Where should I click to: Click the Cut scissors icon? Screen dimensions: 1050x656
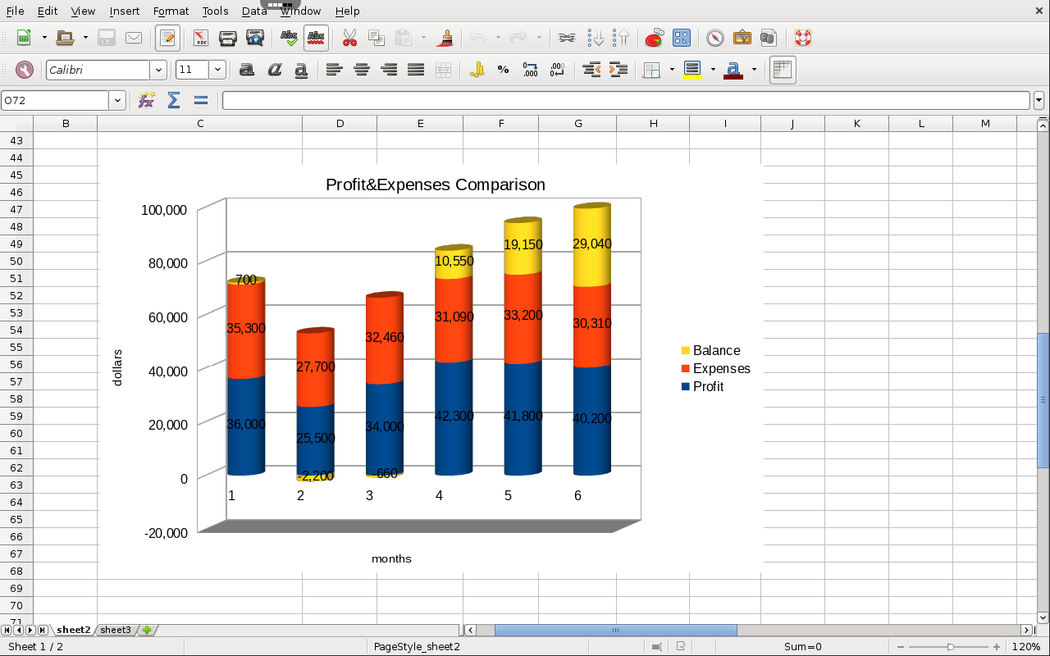click(349, 38)
